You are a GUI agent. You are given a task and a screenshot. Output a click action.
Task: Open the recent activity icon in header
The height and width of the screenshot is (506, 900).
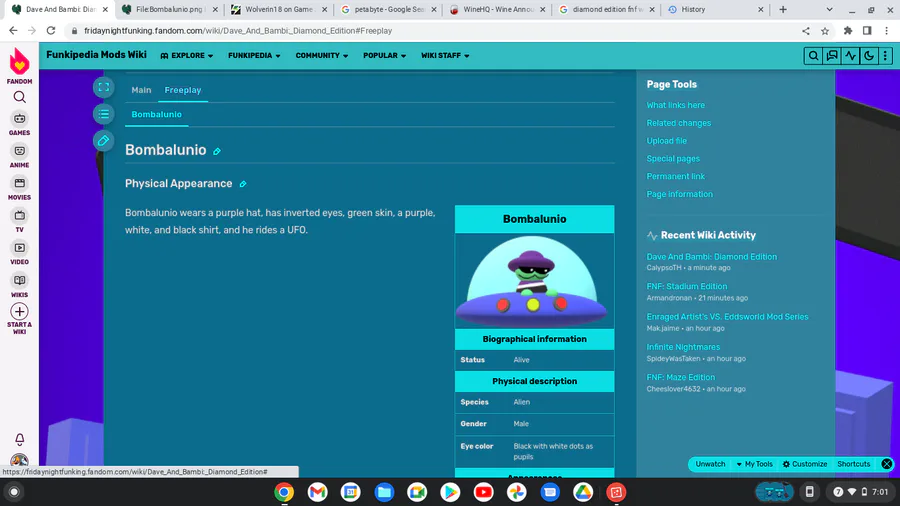coord(850,56)
